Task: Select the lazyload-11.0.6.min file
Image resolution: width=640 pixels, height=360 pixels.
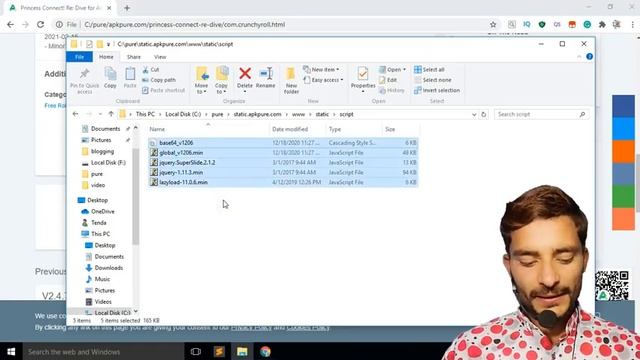Action: (x=283, y=182)
